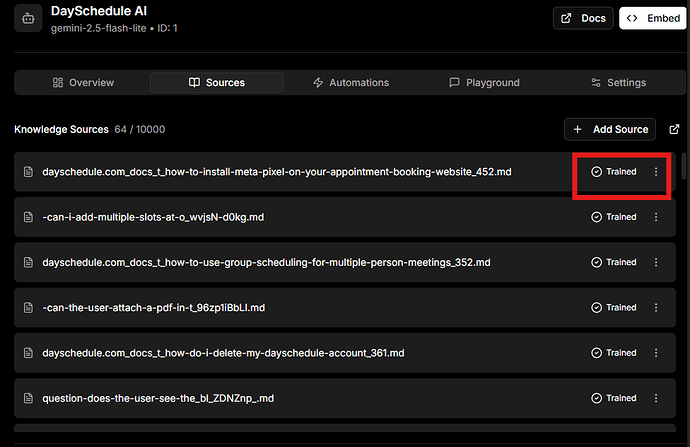Viewport: 690px width, 447px height.
Task: Click Trained check icon on meta-pixel_452.md row
Action: click(596, 172)
